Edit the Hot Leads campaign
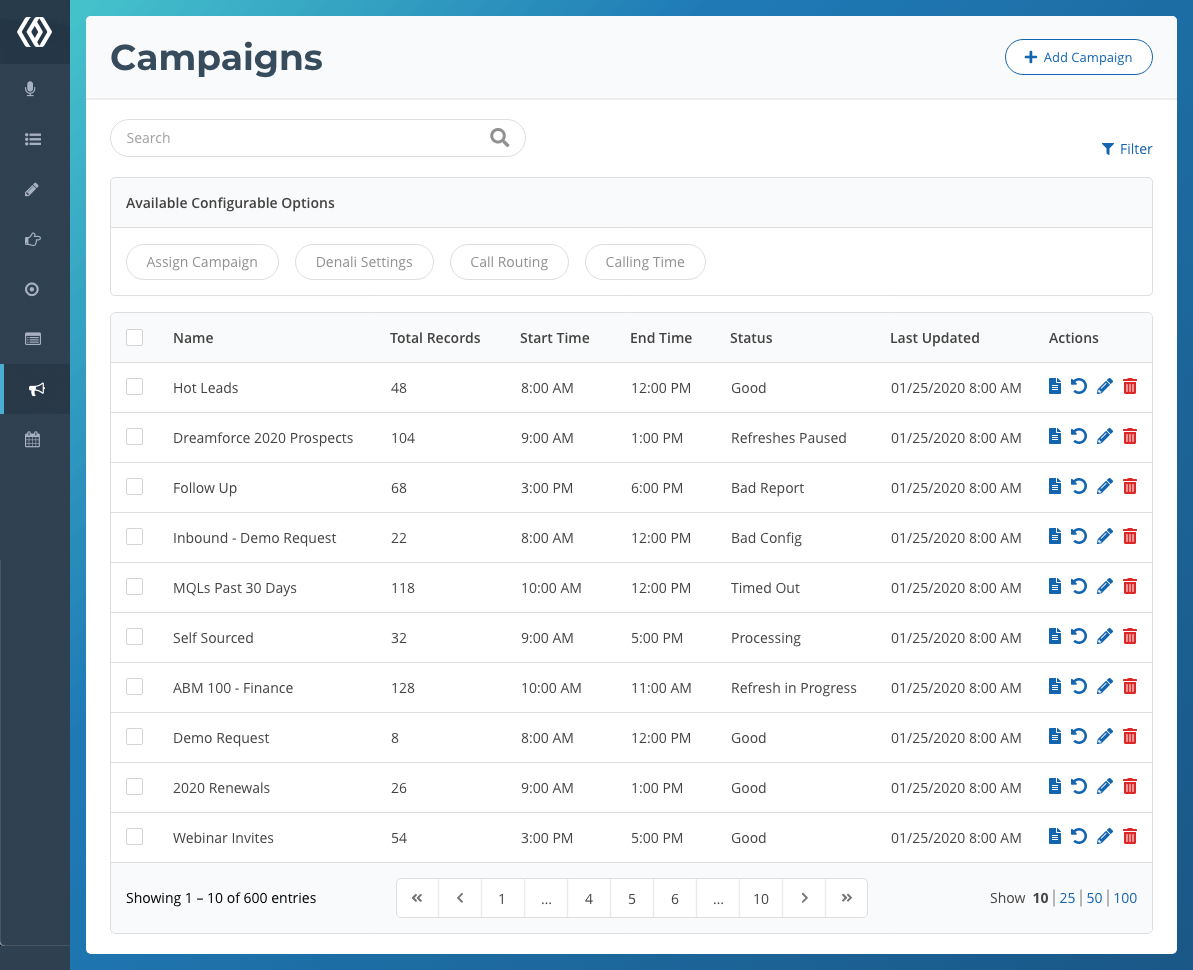This screenshot has height=970, width=1193. (1105, 386)
